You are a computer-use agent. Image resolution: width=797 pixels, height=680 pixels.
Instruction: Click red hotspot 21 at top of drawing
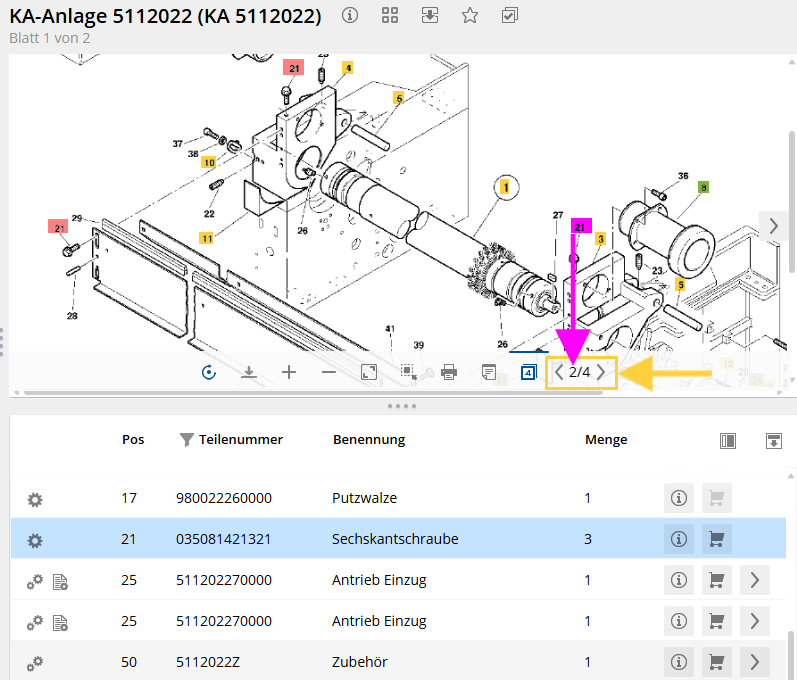292,68
